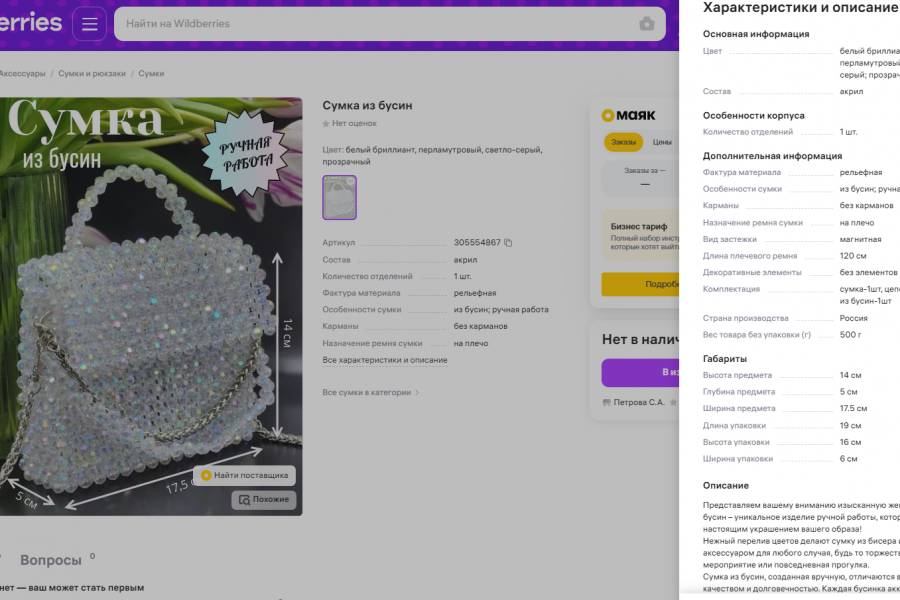900x600 pixels.
Task: Click the Вид застежки label
Action: tap(730, 239)
